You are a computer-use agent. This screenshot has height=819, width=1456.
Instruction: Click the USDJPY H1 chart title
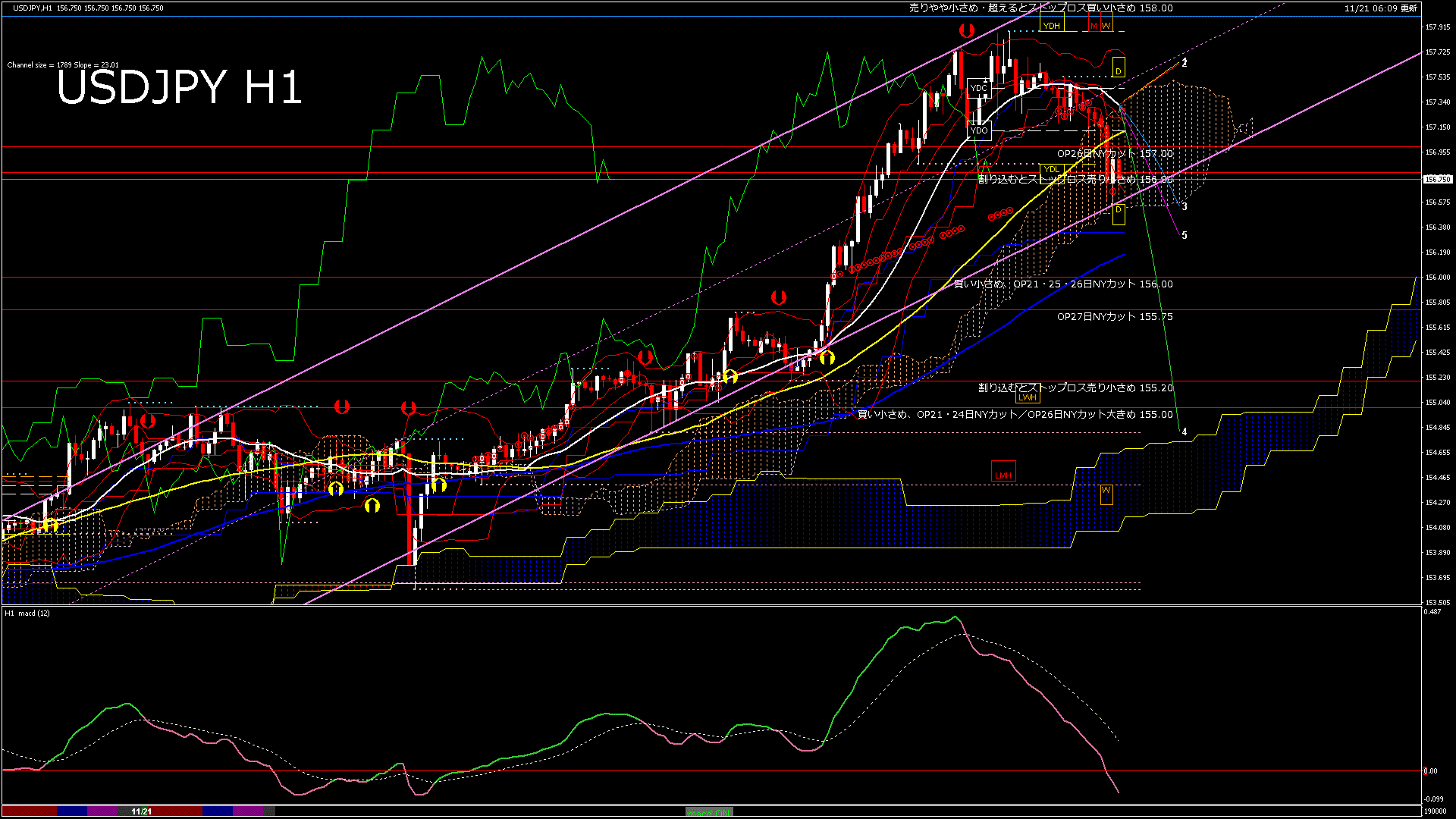pyautogui.click(x=179, y=87)
